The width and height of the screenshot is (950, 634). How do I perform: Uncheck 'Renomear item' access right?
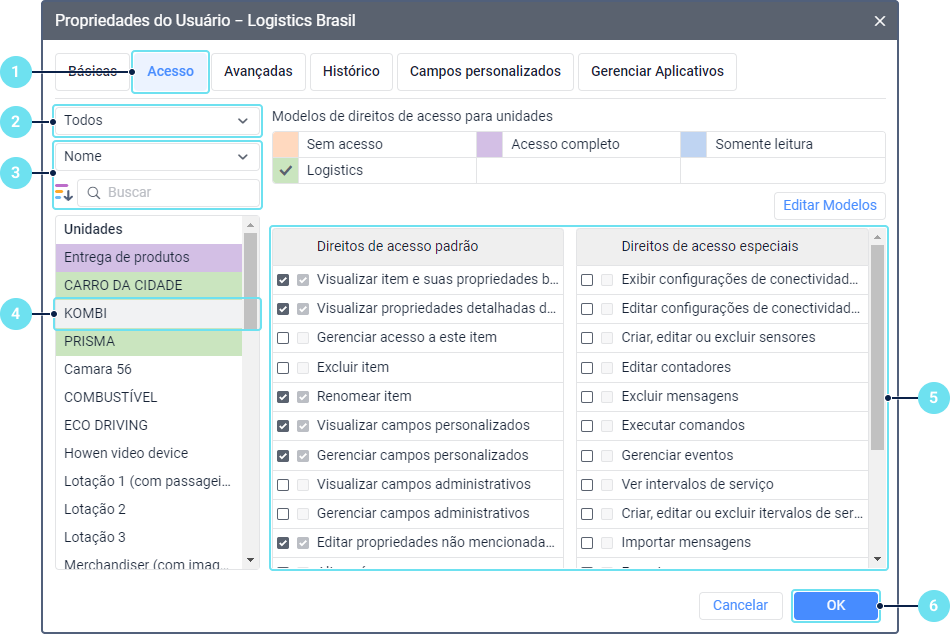click(x=283, y=397)
